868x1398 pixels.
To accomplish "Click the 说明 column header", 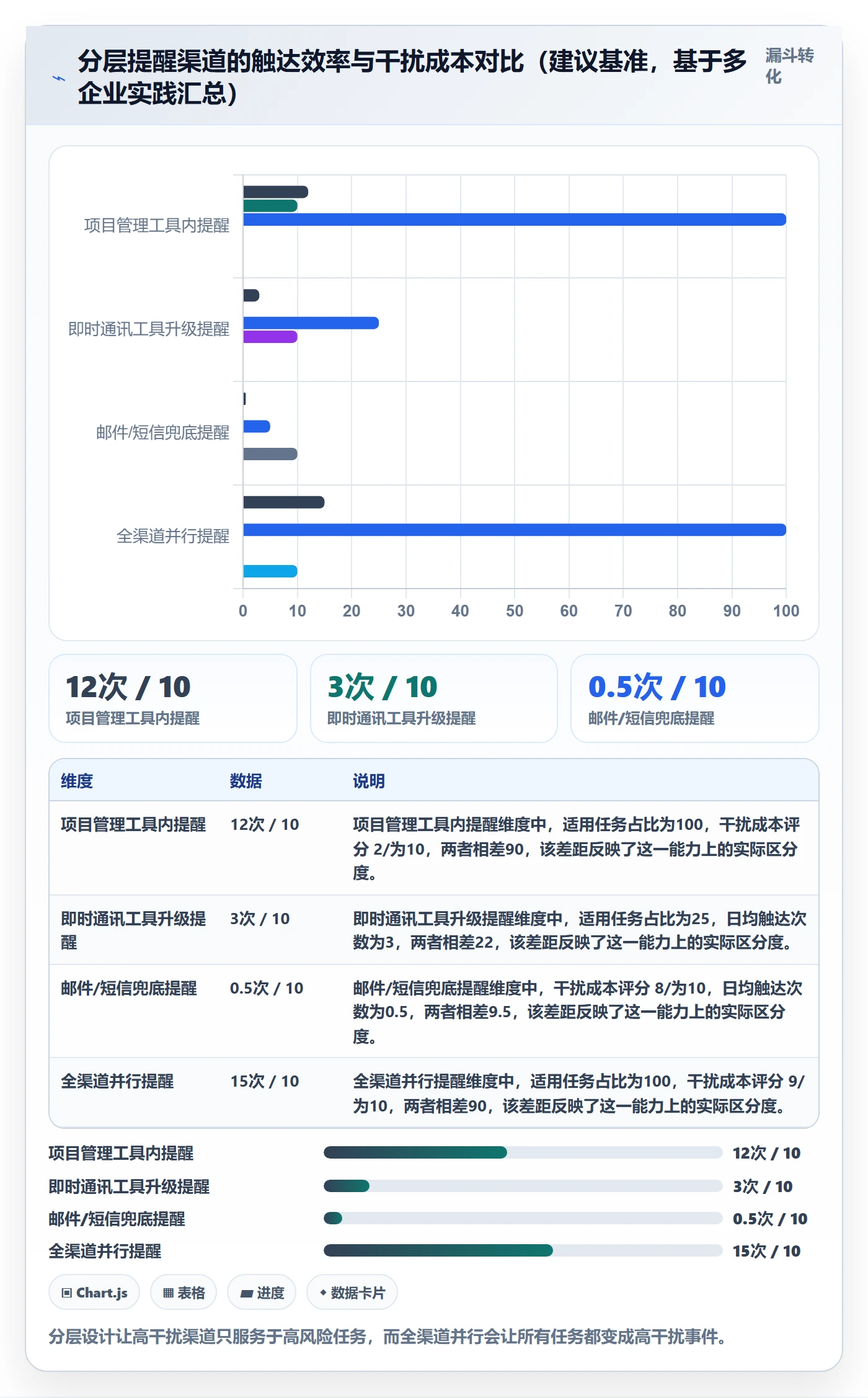I will [369, 781].
